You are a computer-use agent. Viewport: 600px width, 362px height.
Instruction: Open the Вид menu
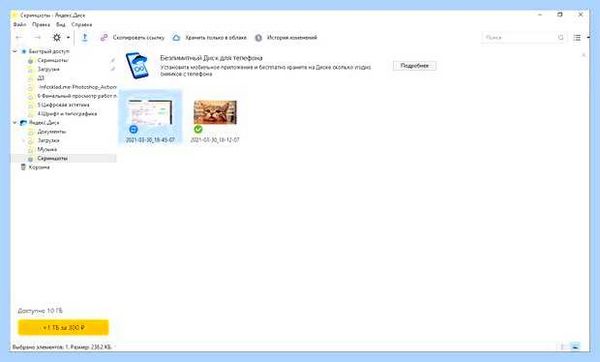(x=61, y=24)
